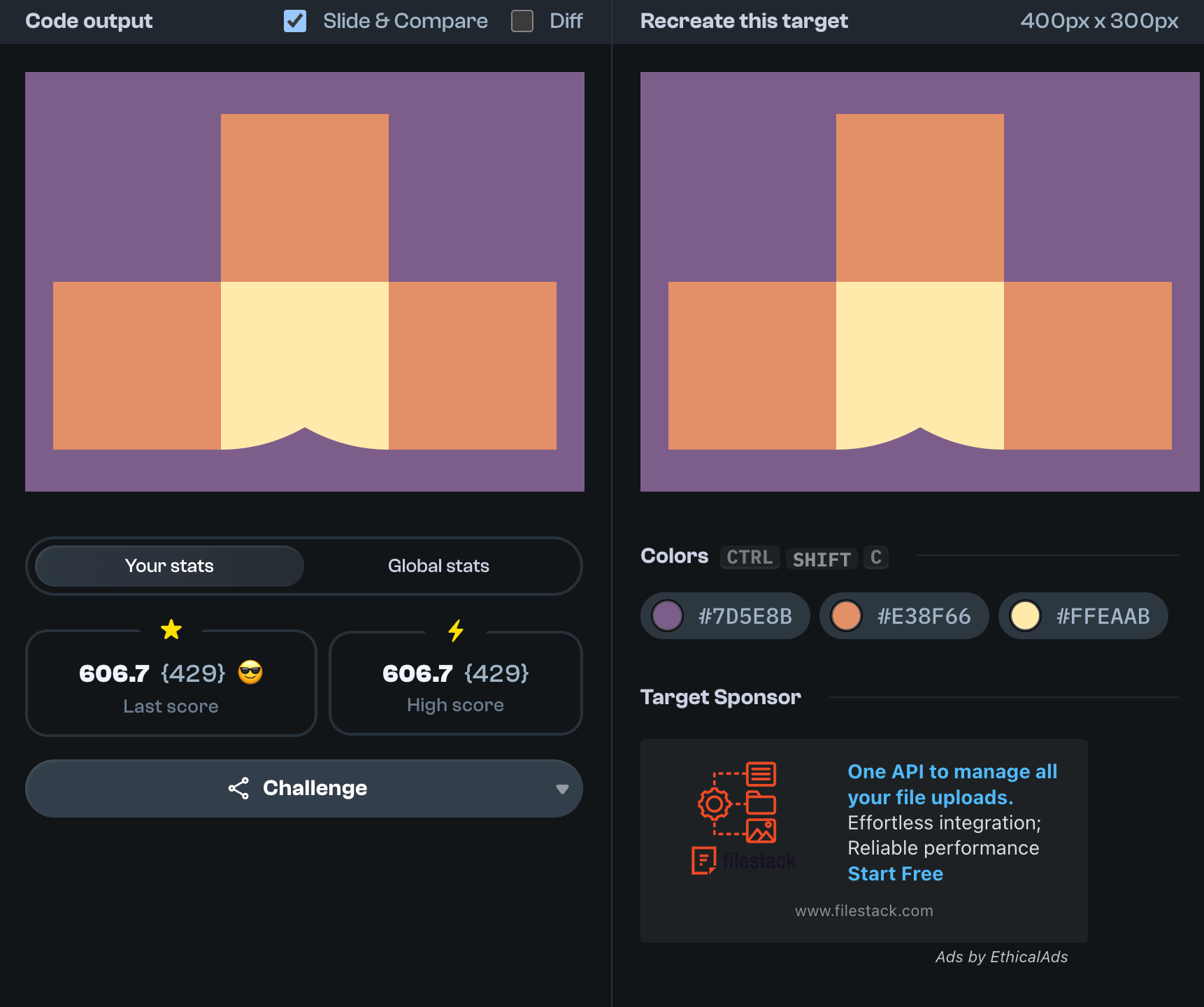This screenshot has height=1007, width=1204.
Task: Click the yellow star icon above Last score
Action: pyautogui.click(x=171, y=629)
